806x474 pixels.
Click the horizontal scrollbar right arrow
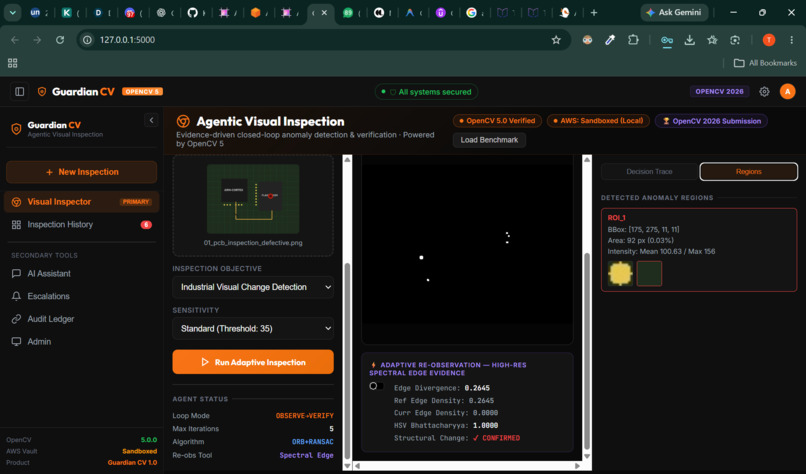tap(577, 466)
